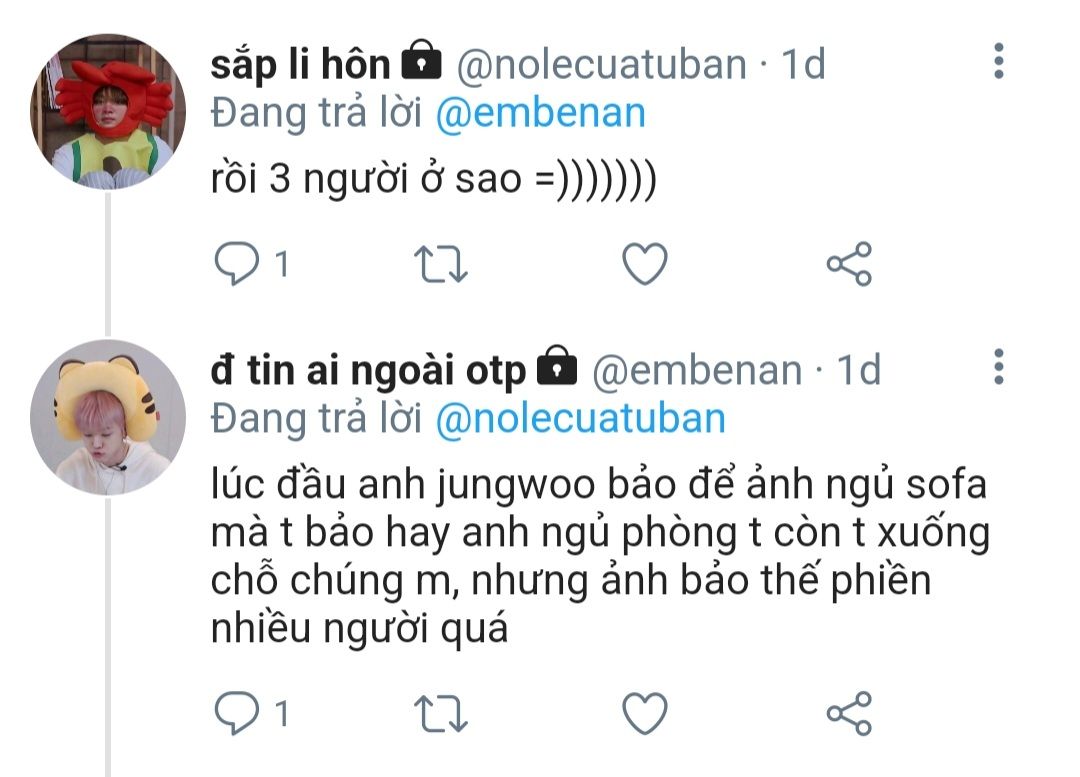1080x777 pixels.
Task: Open the @embenan mention link in first tweet
Action: pos(541,113)
